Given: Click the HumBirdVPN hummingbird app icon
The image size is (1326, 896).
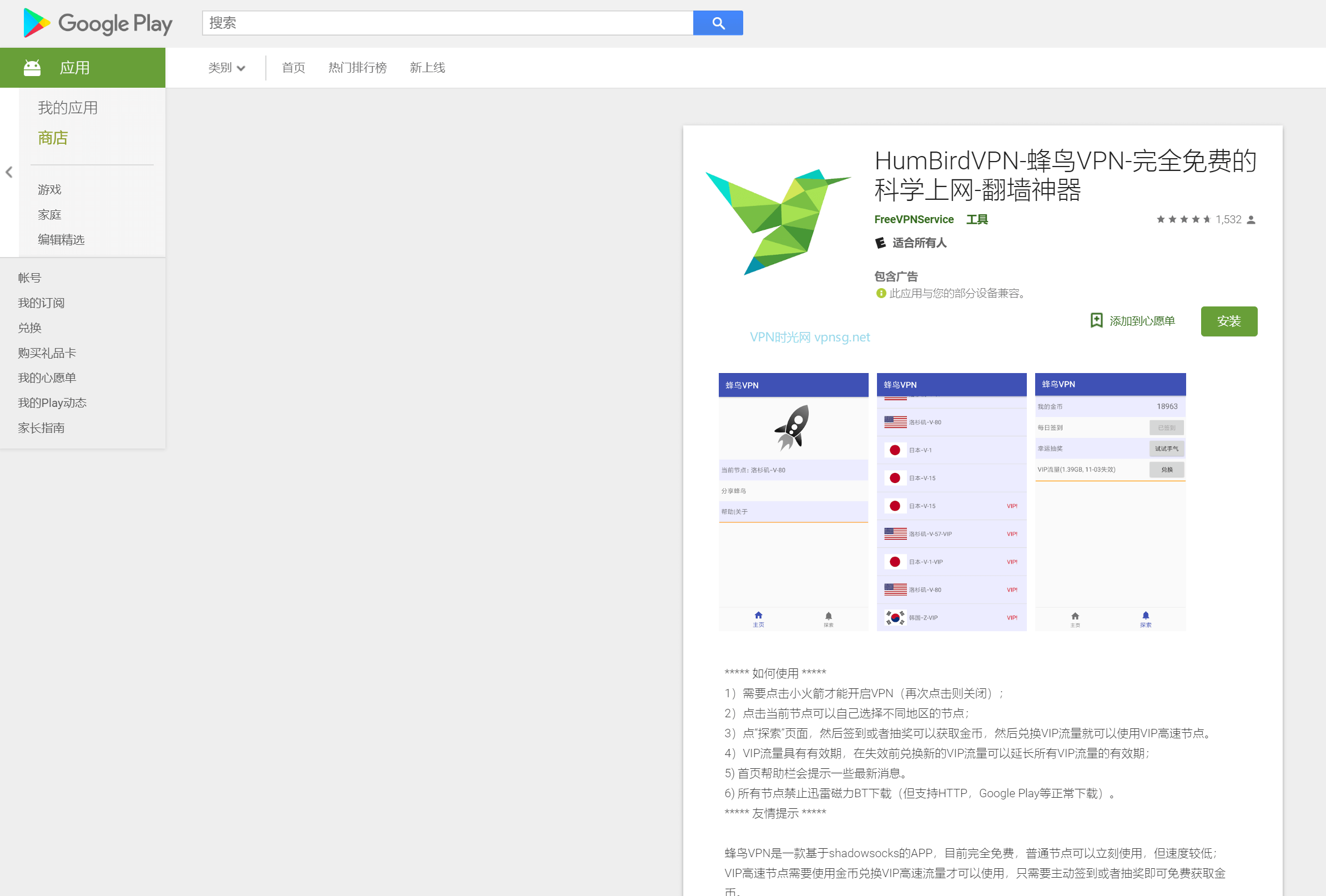Looking at the screenshot, I should pyautogui.click(x=778, y=222).
